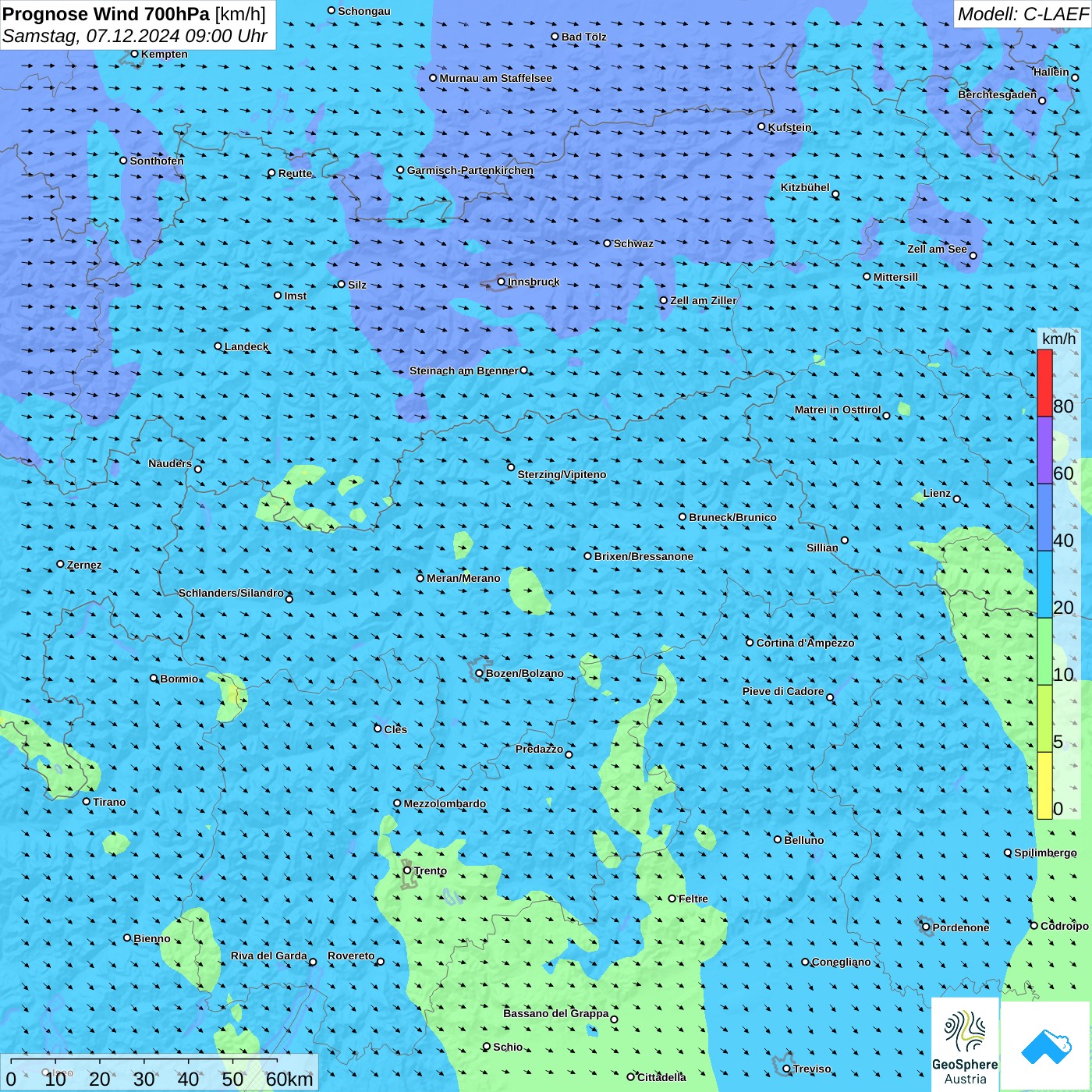
Task: Click the 'Pieve di Cadore' label
Action: coord(783,691)
